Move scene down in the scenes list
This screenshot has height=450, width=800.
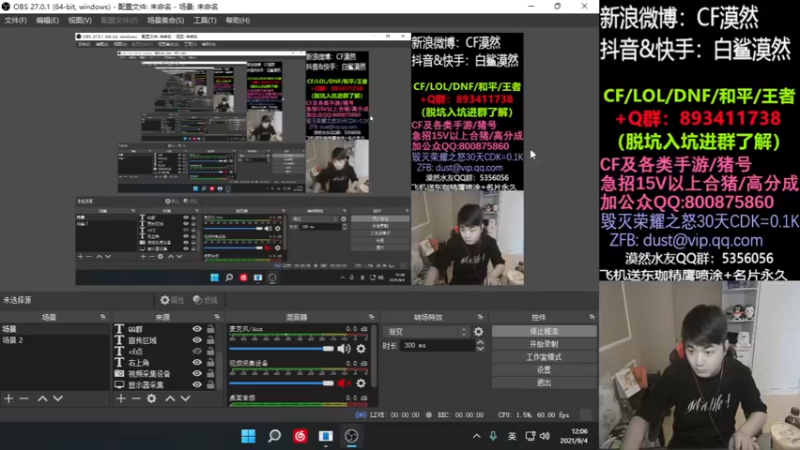coord(58,398)
